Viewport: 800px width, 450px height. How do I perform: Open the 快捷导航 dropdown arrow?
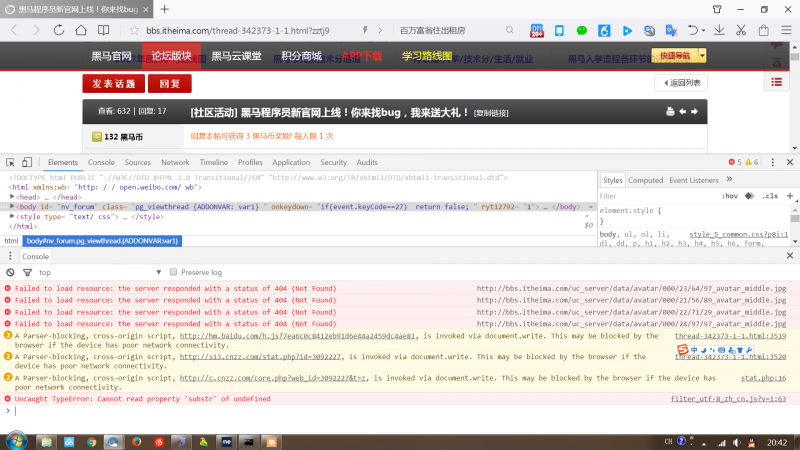pyautogui.click(x=703, y=56)
